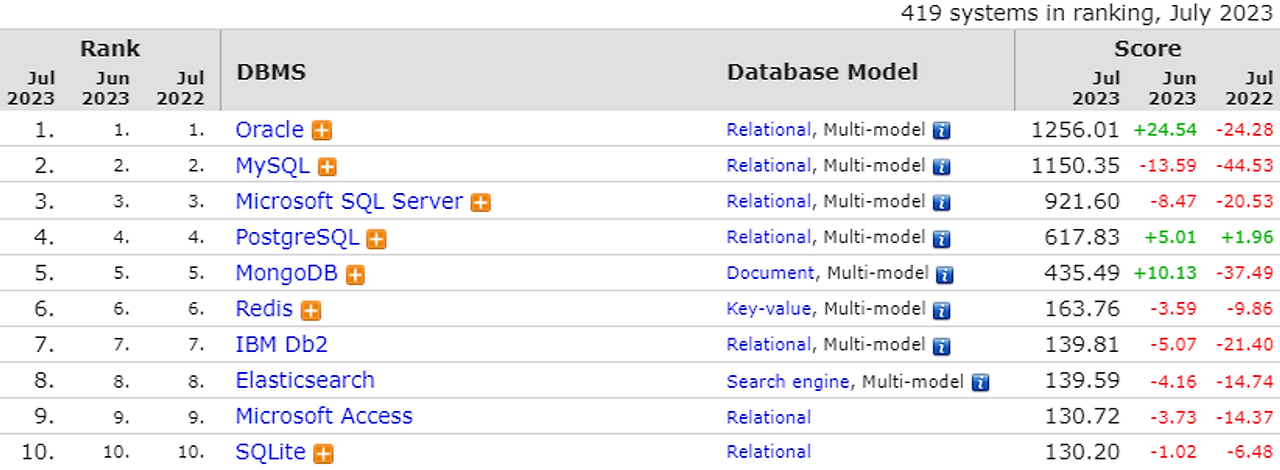Click the red -44.53 change value
This screenshot has height=470, width=1280.
click(x=1244, y=166)
